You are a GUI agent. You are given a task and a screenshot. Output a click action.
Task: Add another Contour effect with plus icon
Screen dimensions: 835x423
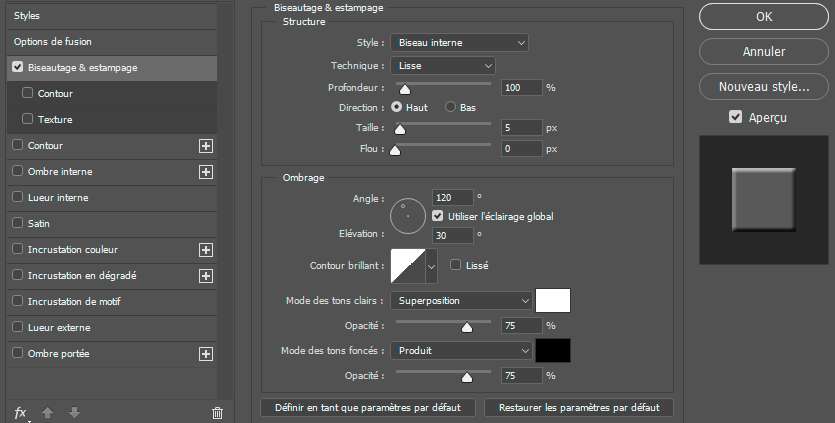click(x=206, y=146)
